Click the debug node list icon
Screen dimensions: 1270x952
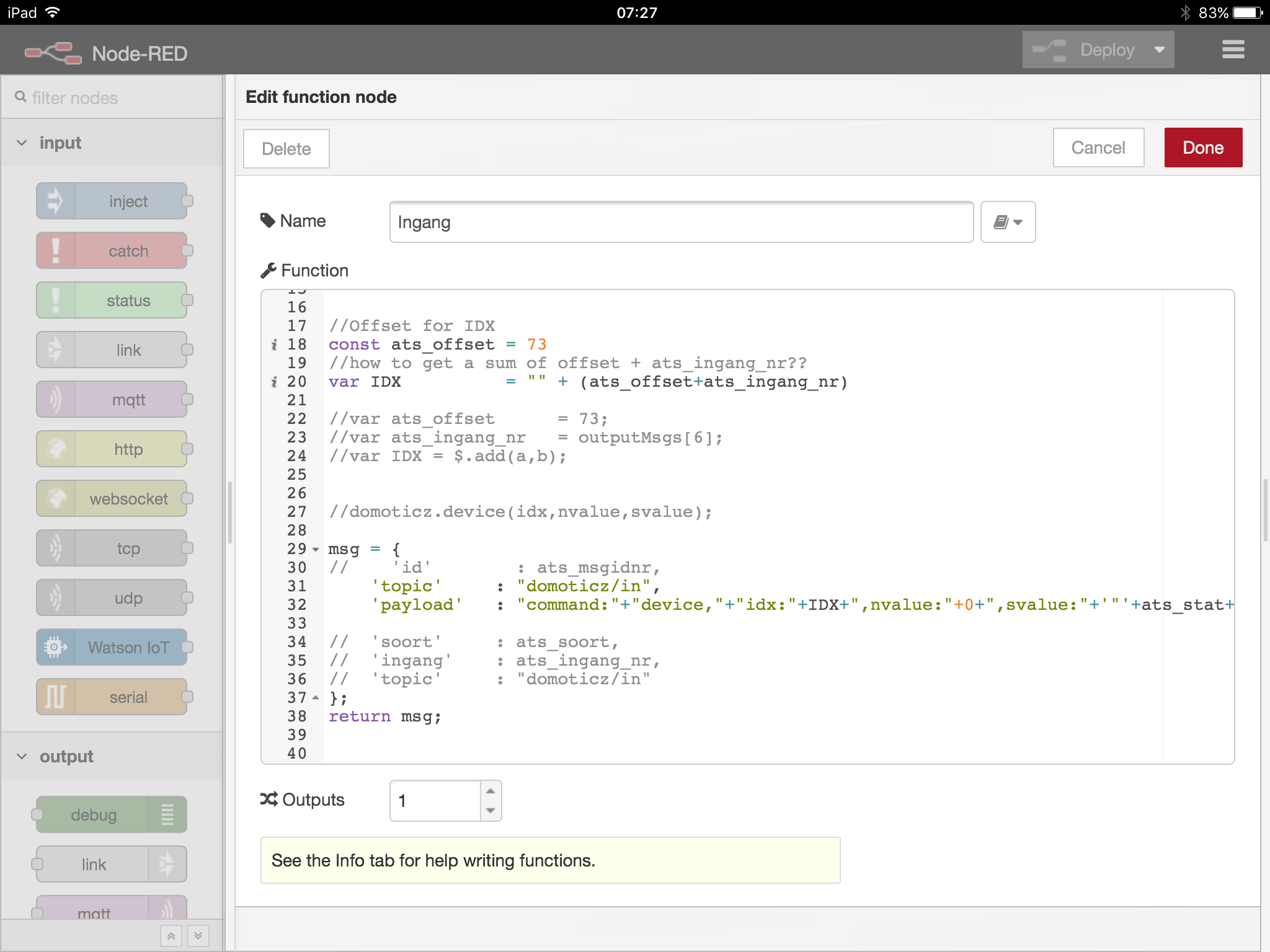[x=167, y=814]
